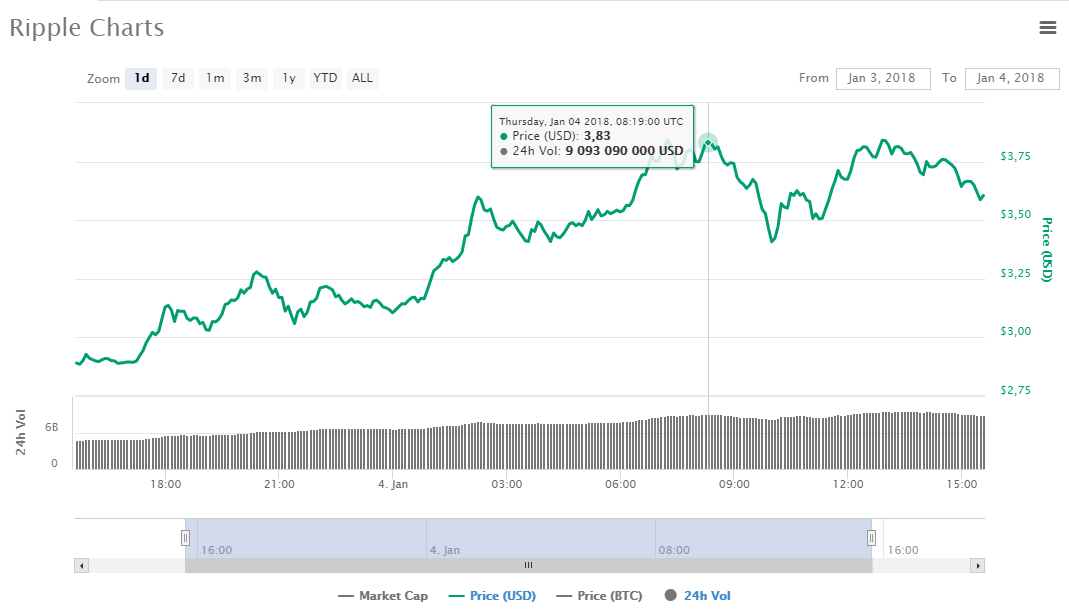This screenshot has width=1069, height=610.
Task: Click the 03:00 time axis label
Action: 507,485
